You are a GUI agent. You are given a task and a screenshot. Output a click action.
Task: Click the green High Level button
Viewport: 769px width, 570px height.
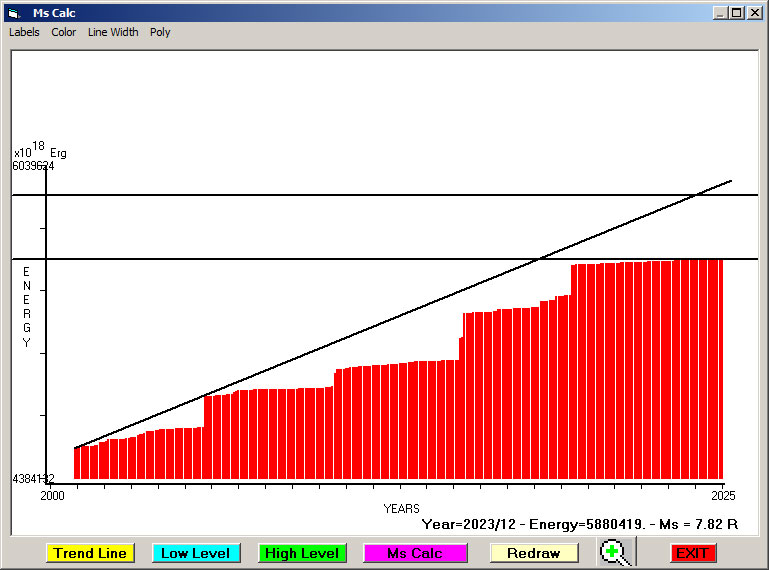pos(302,553)
